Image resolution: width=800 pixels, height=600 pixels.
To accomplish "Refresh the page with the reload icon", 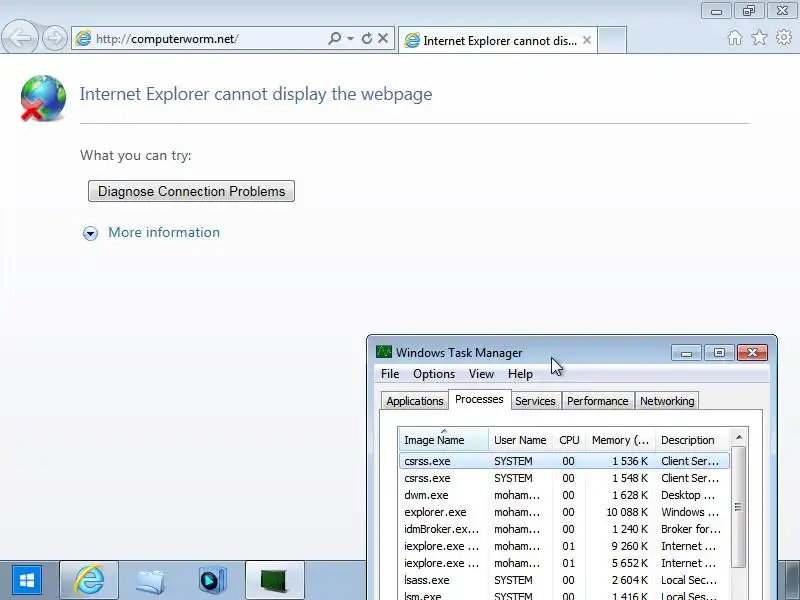I will (367, 38).
